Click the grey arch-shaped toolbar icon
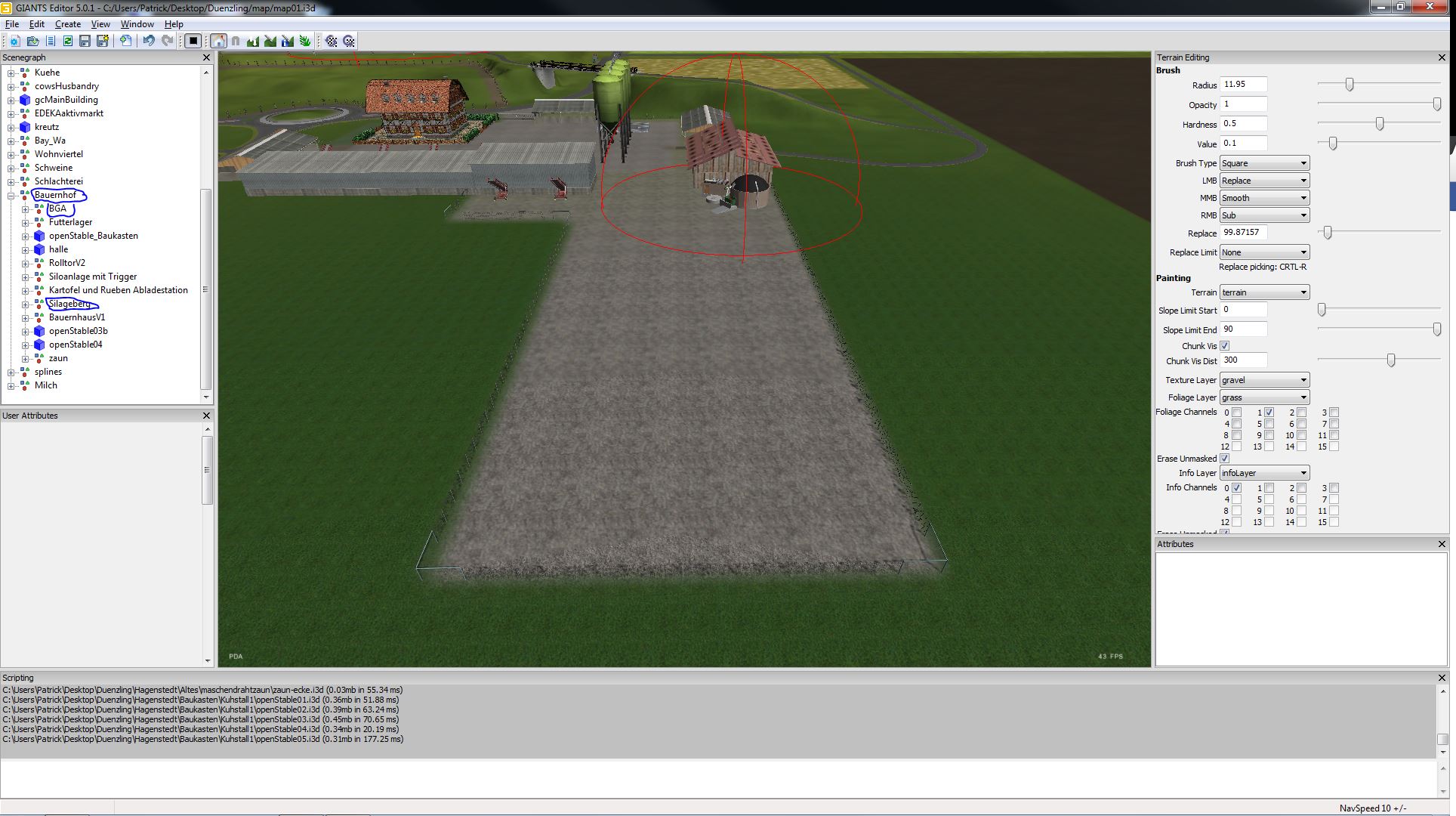 click(x=236, y=41)
